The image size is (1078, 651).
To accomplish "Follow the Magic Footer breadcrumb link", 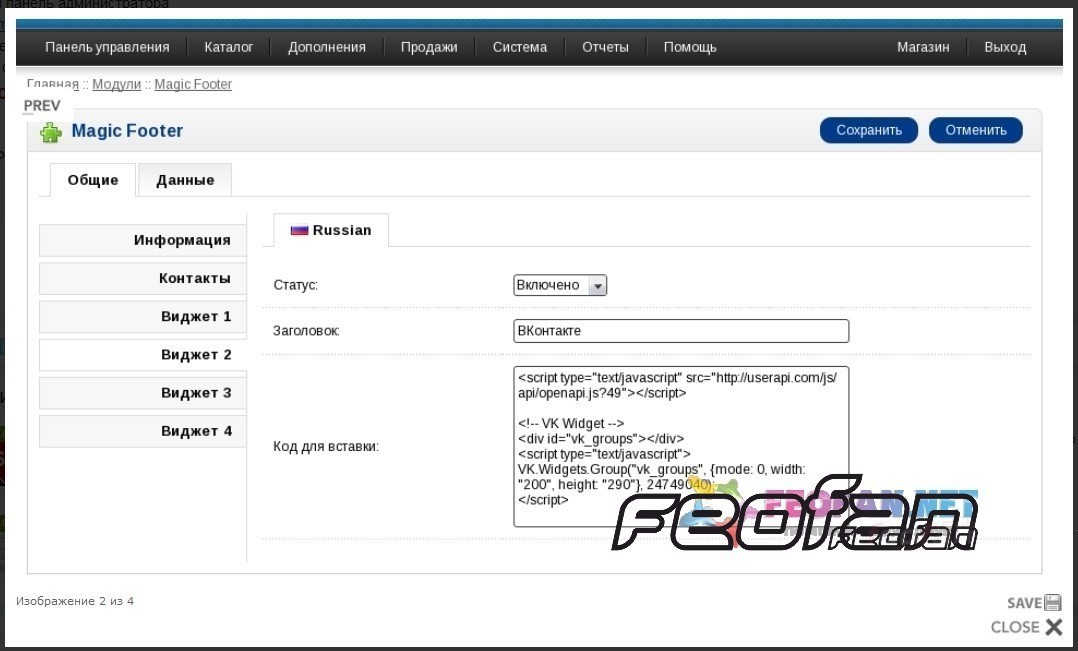I will tap(193, 85).
